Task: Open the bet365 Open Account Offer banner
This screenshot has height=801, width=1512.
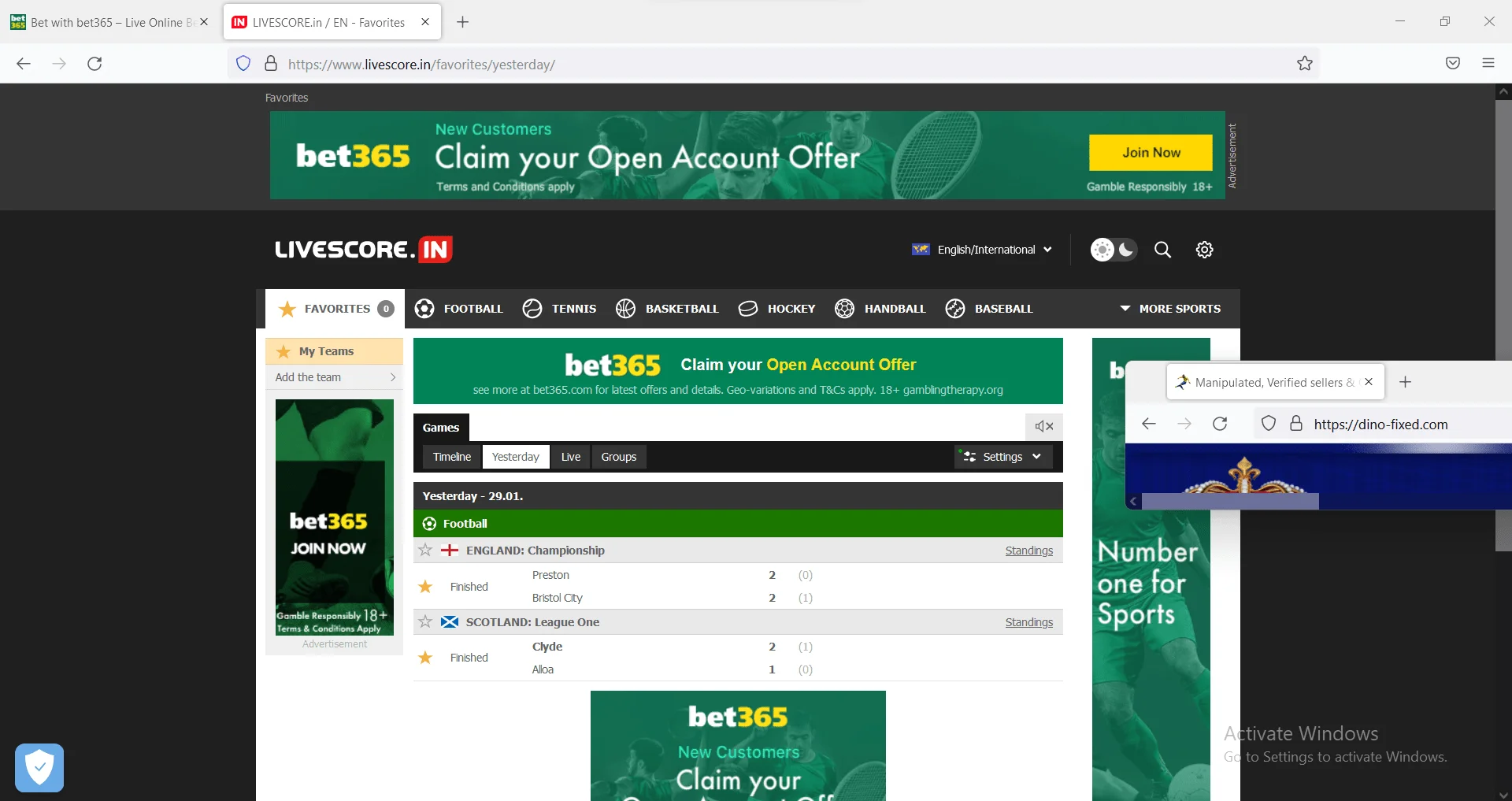Action: point(738,371)
